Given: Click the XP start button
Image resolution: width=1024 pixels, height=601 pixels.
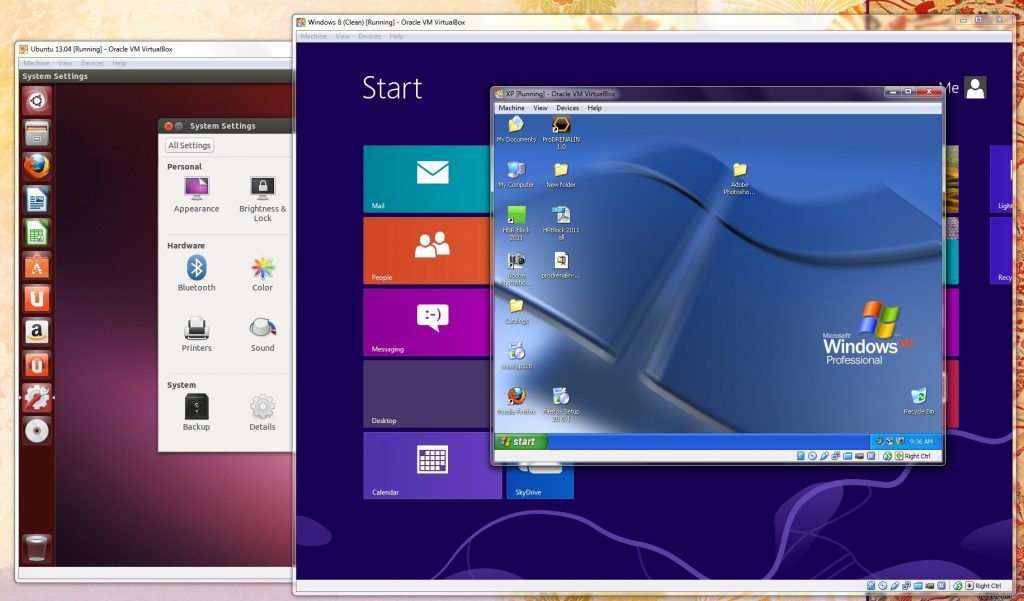Looking at the screenshot, I should click(520, 442).
